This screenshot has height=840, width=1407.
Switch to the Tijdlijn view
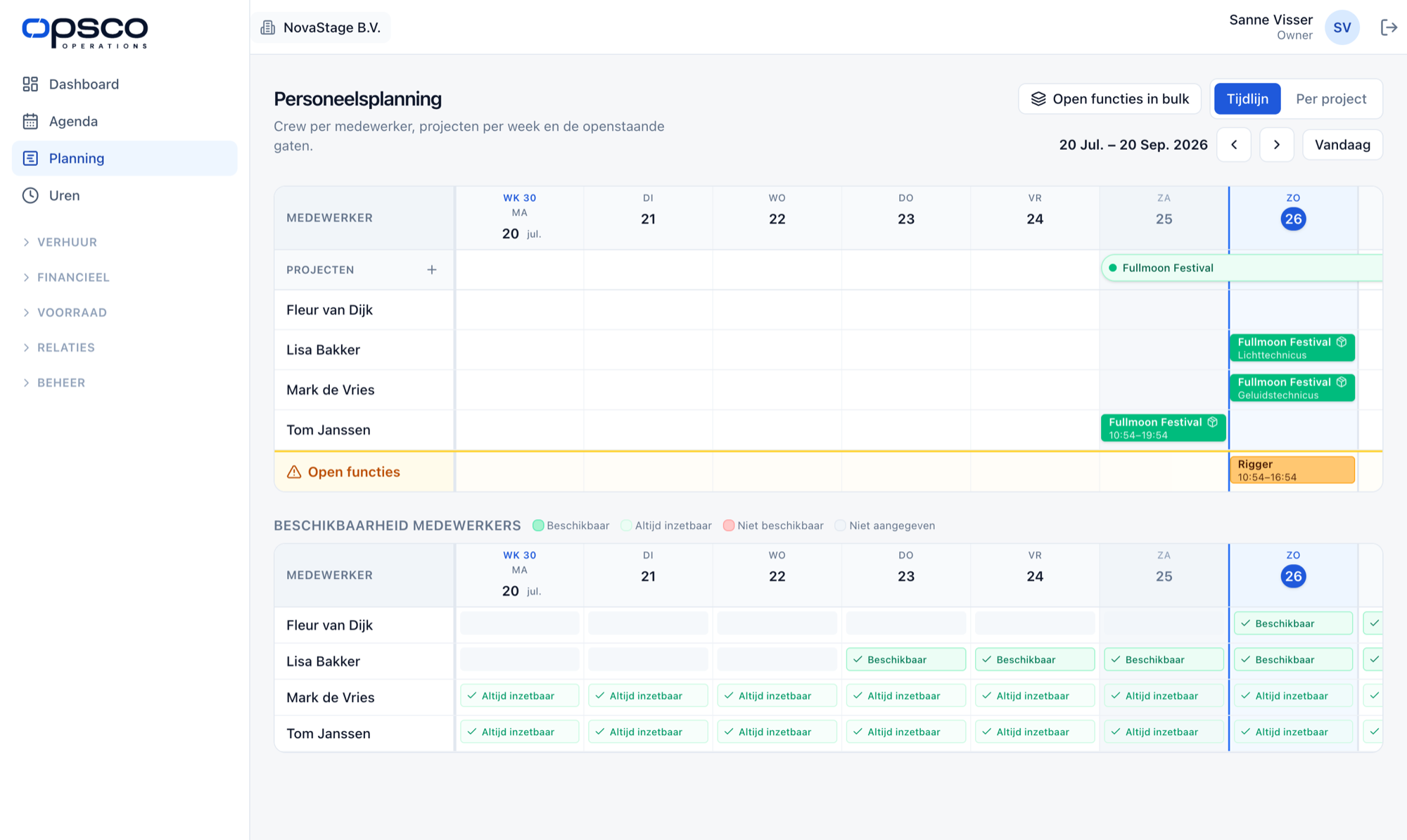tap(1247, 99)
